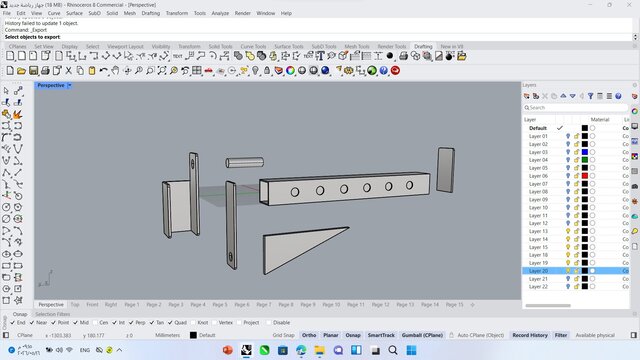
Task: Click the light bulb Hide objects icon
Action: point(256,71)
